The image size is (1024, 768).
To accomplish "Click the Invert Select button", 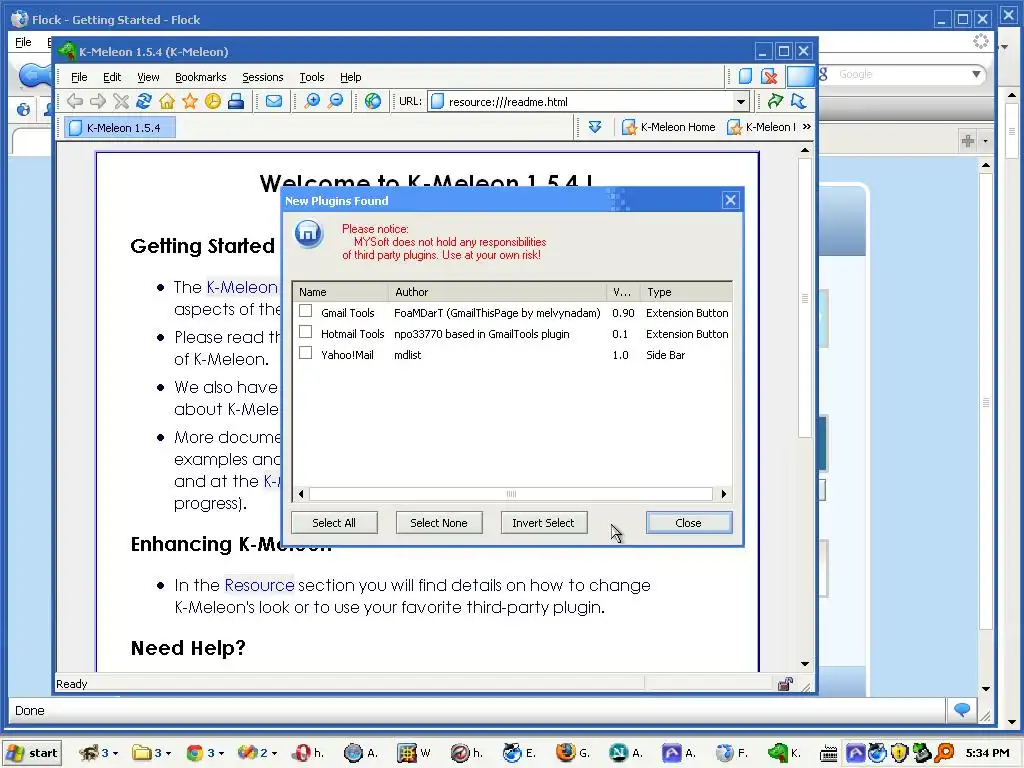I will click(543, 522).
